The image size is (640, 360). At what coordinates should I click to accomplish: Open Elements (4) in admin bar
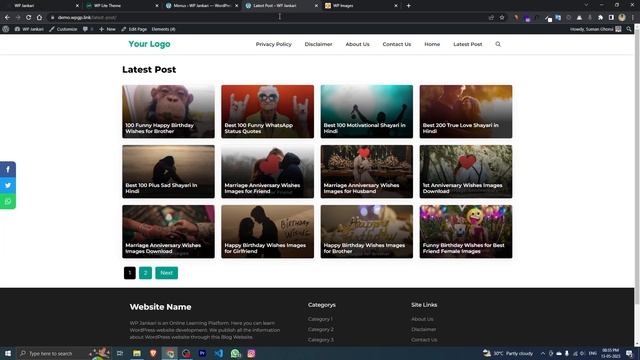(x=163, y=29)
